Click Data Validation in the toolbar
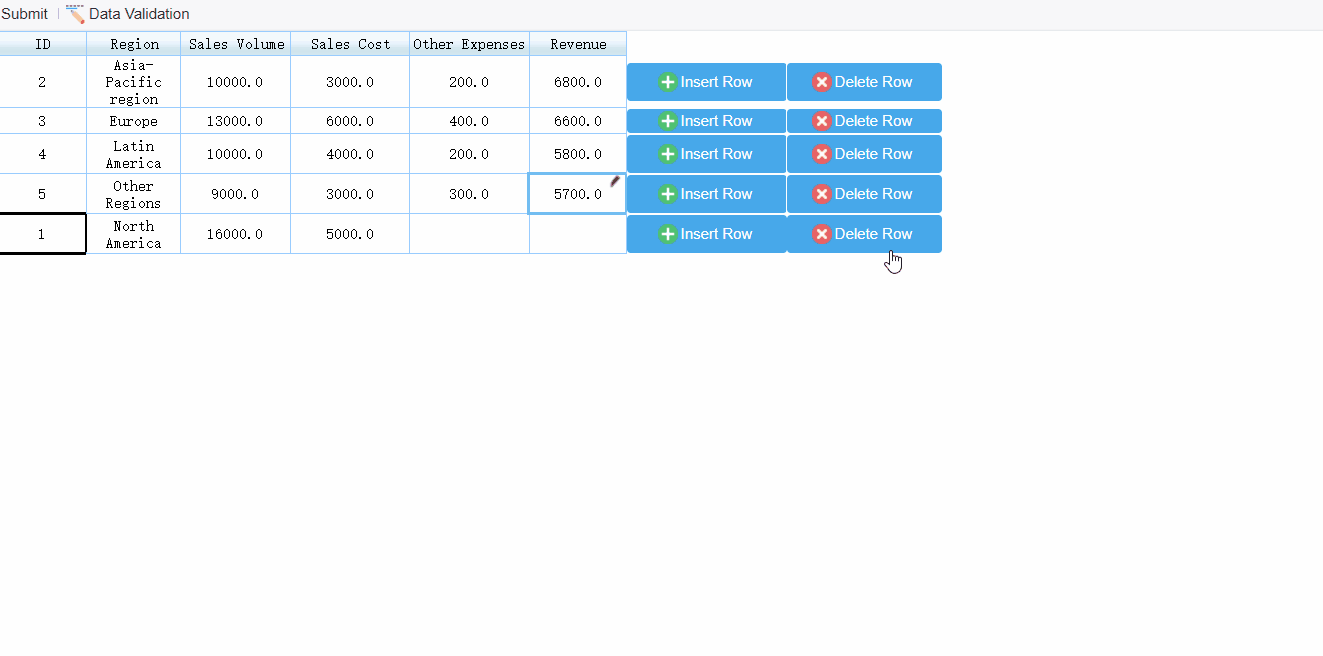Screen dimensions: 1323x656 pyautogui.click(x=138, y=14)
